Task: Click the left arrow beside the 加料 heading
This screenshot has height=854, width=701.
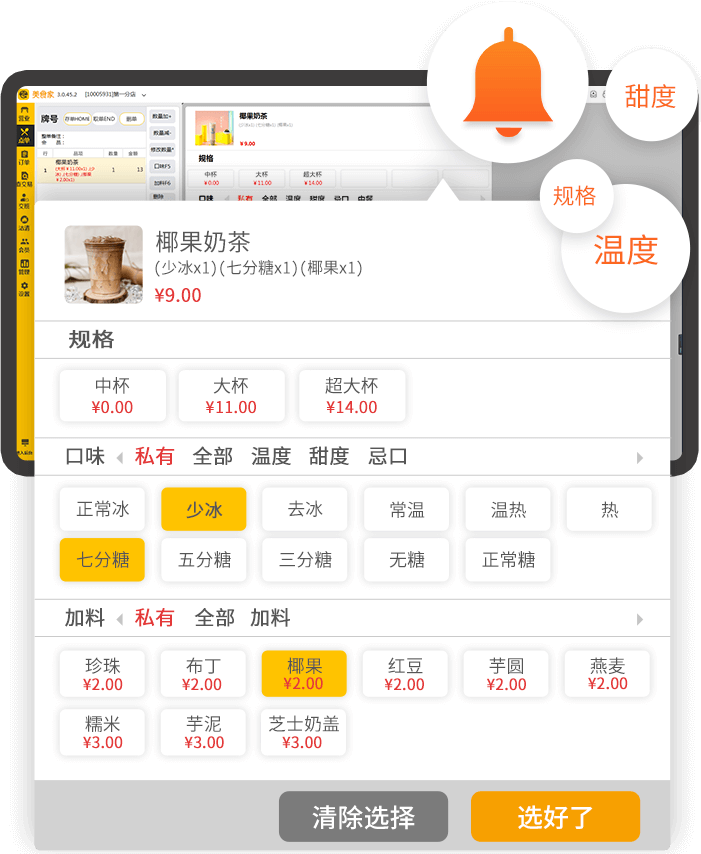Action: [120, 619]
